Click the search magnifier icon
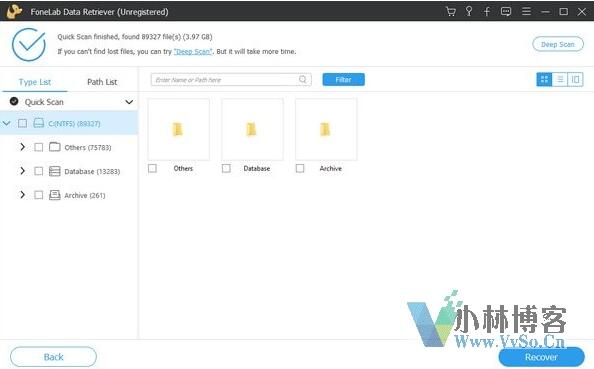The width and height of the screenshot is (594, 369). point(303,79)
